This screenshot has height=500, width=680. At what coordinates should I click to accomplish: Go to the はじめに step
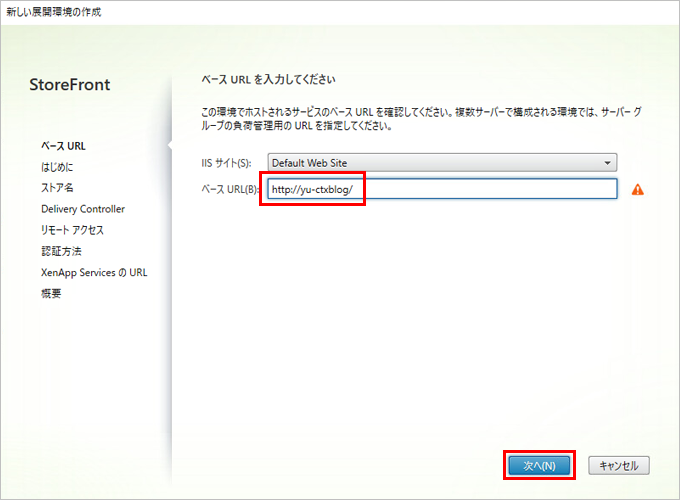point(57,167)
